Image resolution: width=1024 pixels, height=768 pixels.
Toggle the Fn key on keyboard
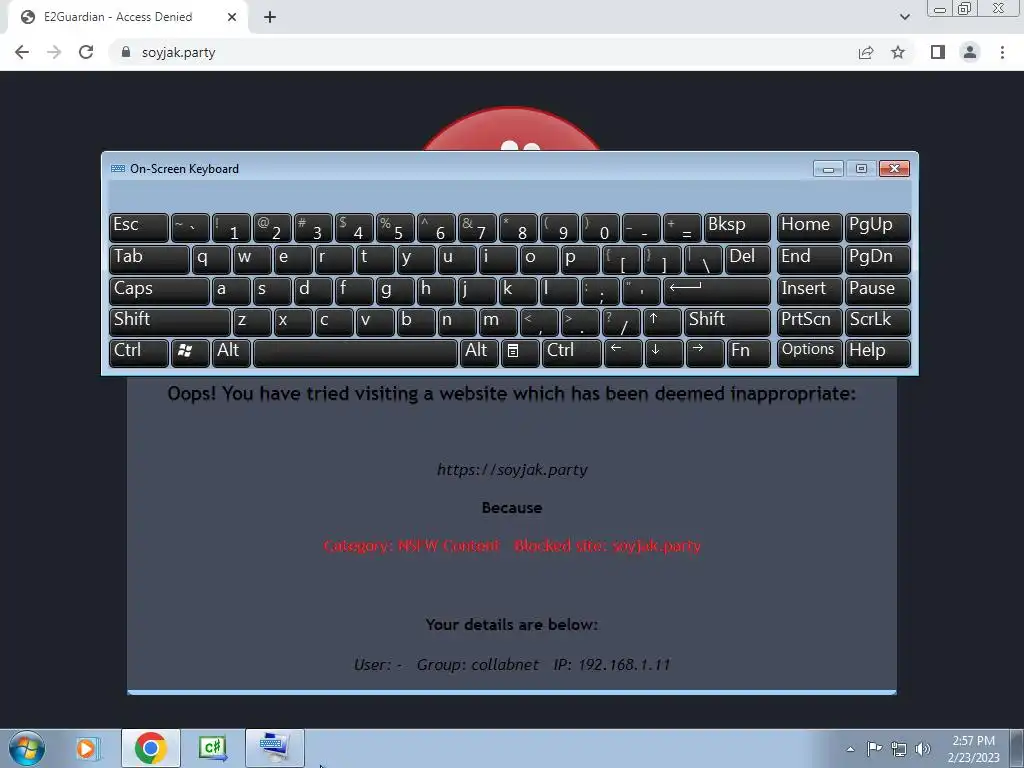tap(748, 353)
